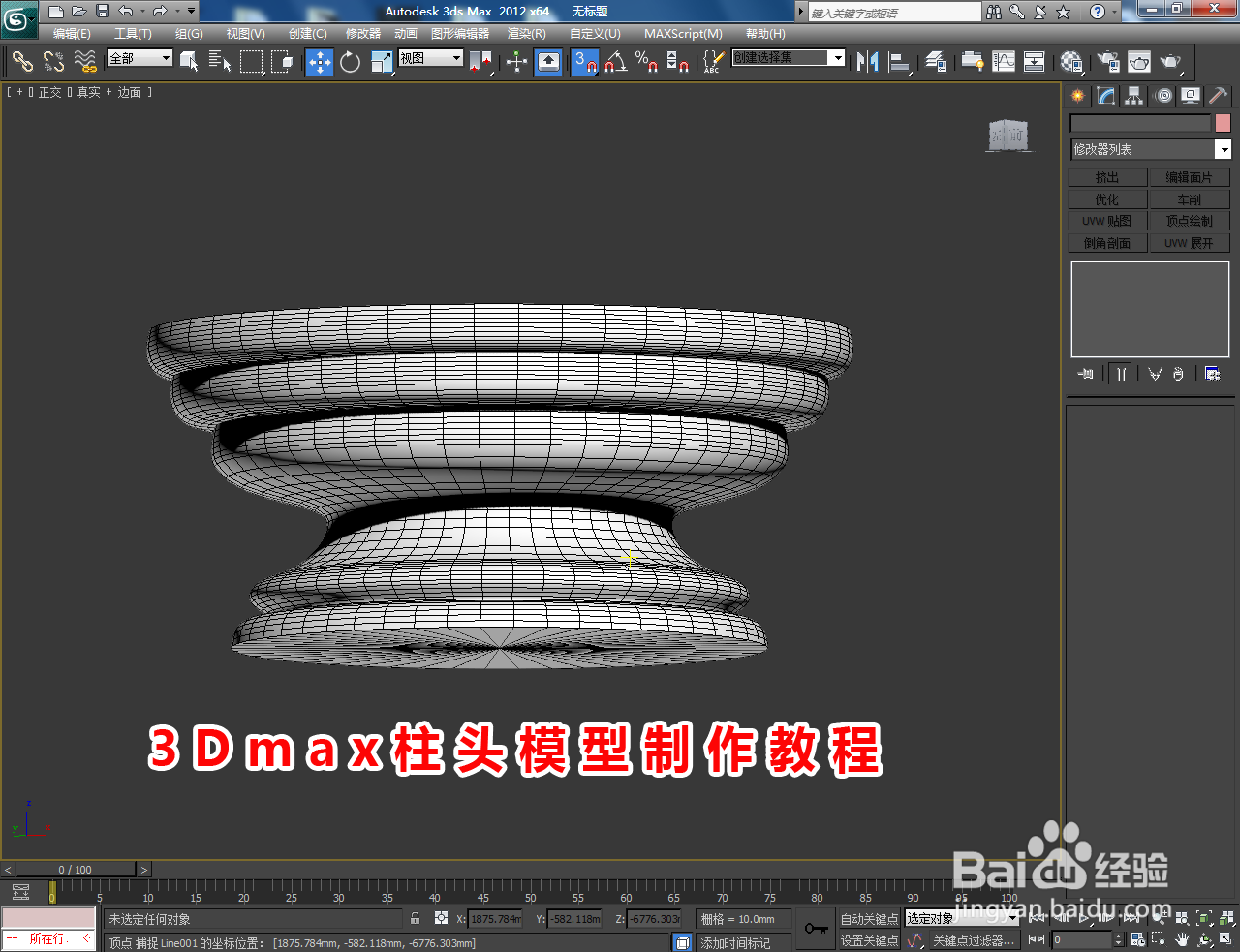Enable 自动关键点 auto key mode
The height and width of the screenshot is (952, 1240).
point(869,919)
